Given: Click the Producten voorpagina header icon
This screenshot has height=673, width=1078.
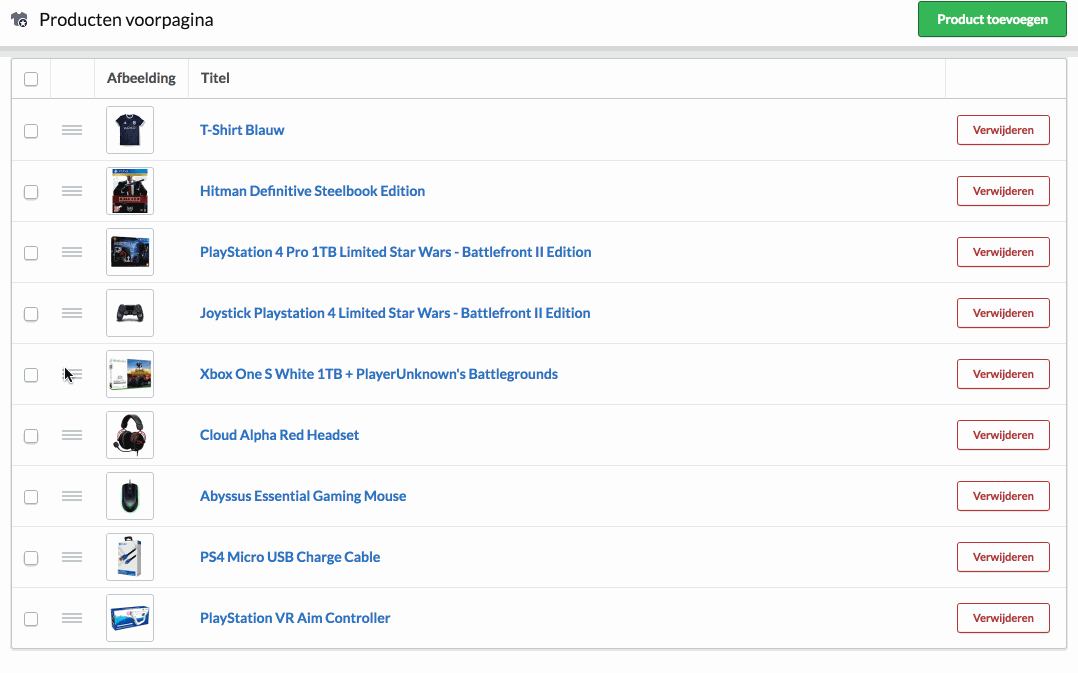Looking at the screenshot, I should click(19, 19).
